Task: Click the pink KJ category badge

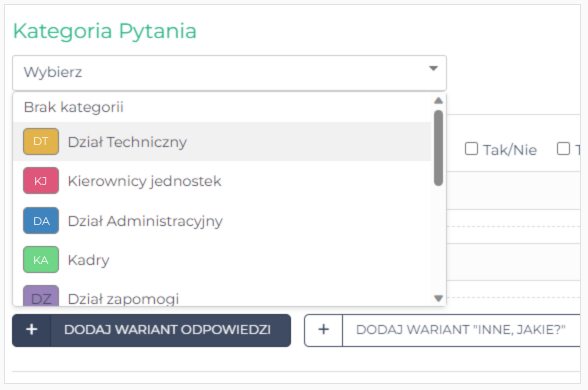Action: tap(41, 181)
